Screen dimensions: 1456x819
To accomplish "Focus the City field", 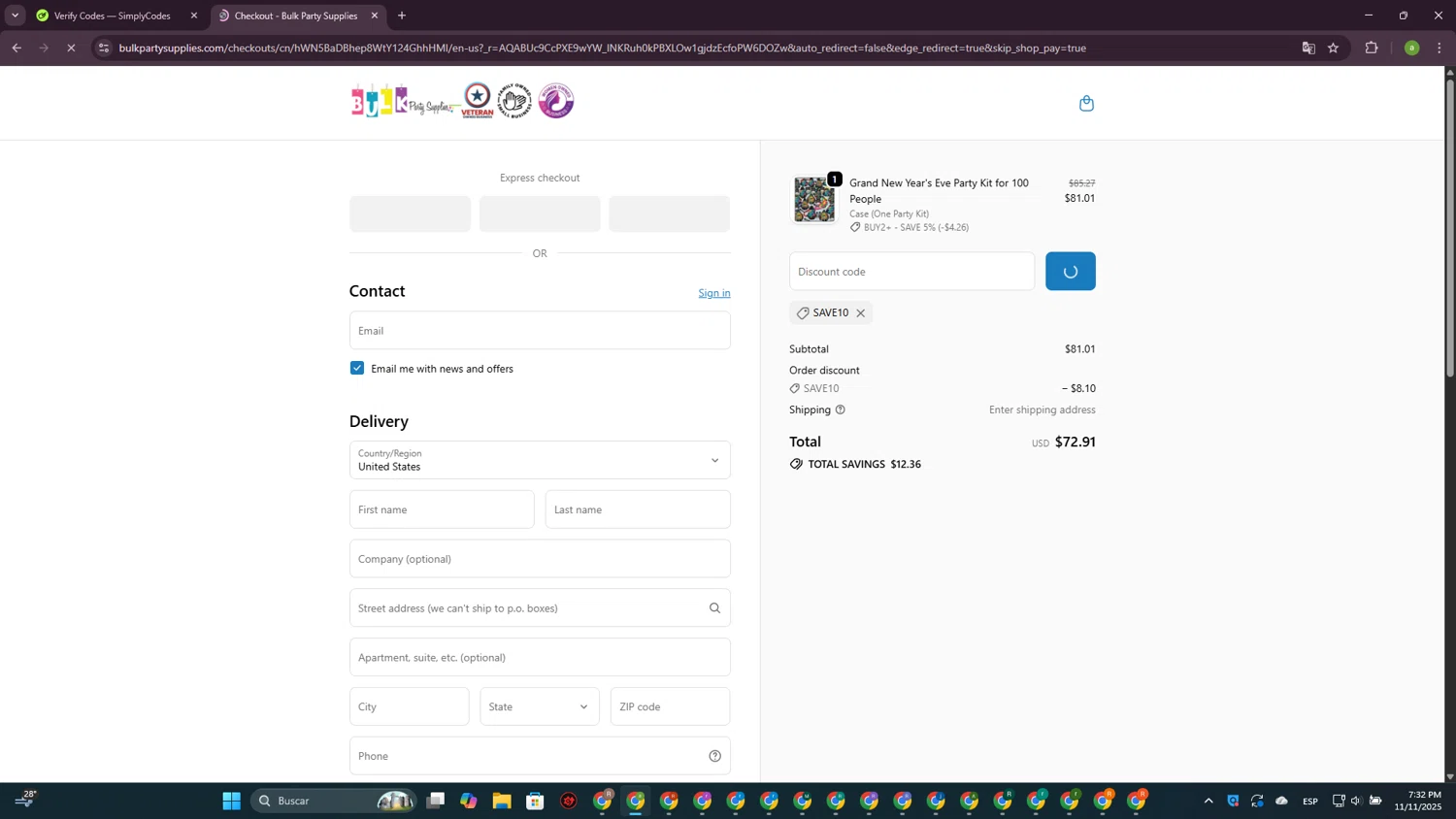I will point(409,706).
